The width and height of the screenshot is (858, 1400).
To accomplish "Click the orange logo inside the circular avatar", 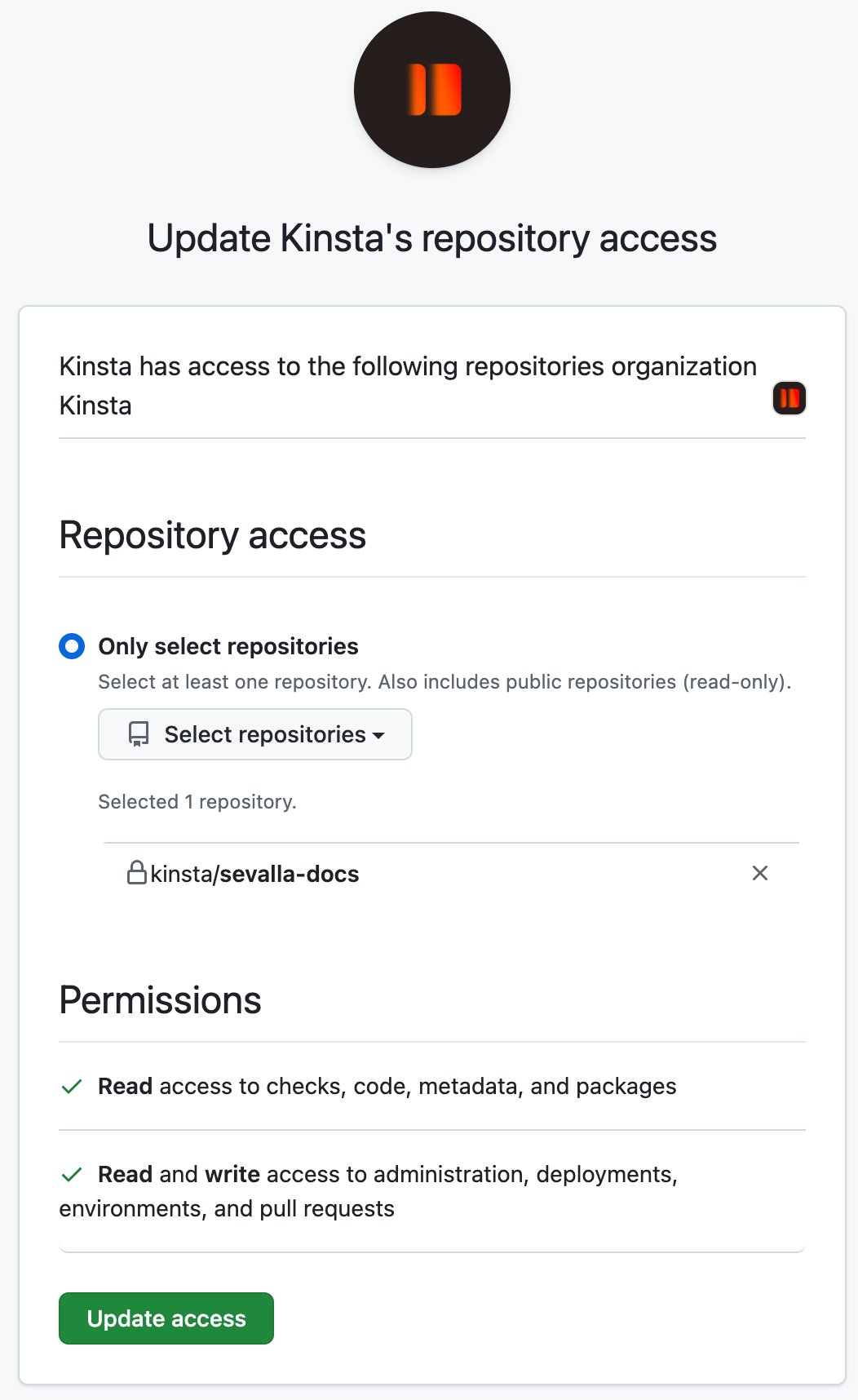I will click(x=435, y=90).
